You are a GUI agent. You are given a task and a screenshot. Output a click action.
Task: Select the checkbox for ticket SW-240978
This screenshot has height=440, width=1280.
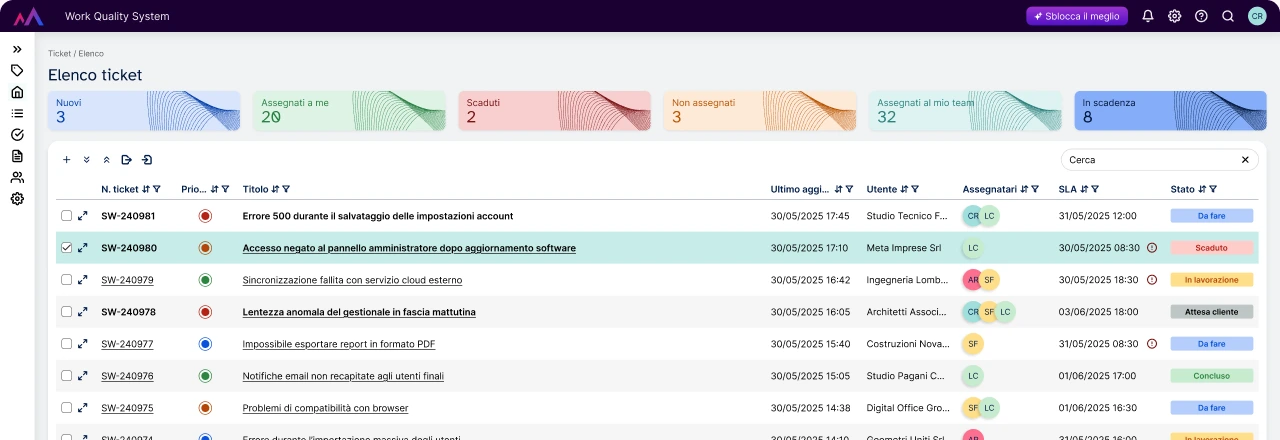[x=66, y=312]
